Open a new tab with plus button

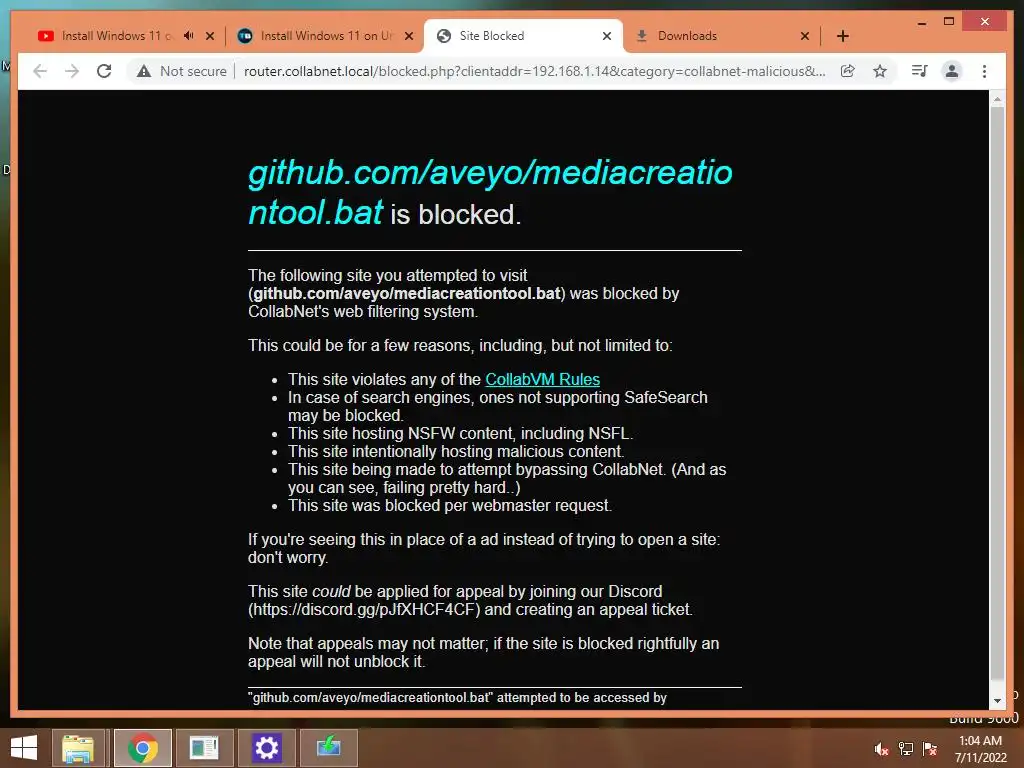(x=843, y=36)
